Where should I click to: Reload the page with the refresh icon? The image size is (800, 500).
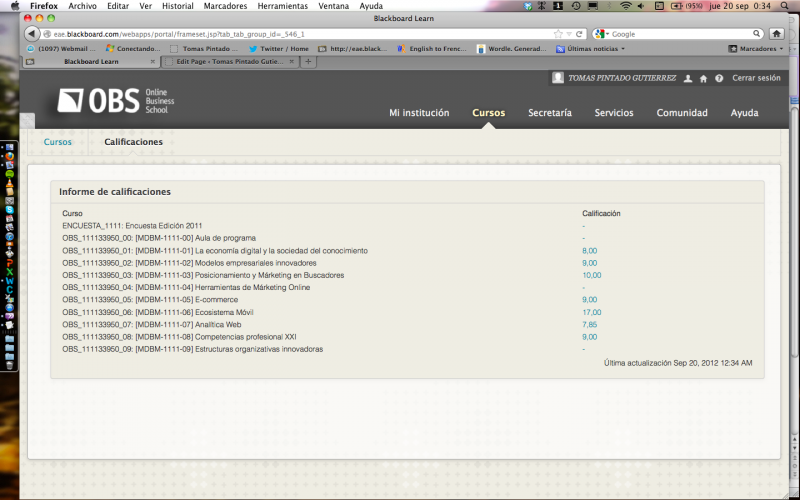coord(581,34)
